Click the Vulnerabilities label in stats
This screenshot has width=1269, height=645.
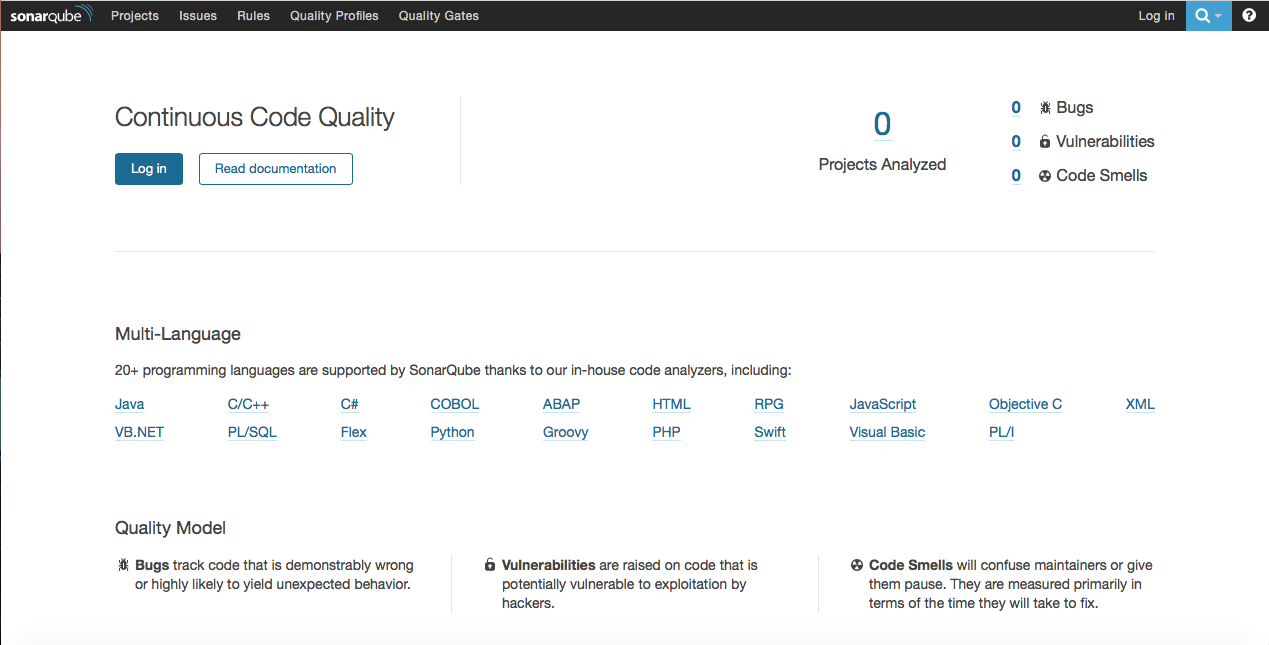click(x=1105, y=142)
